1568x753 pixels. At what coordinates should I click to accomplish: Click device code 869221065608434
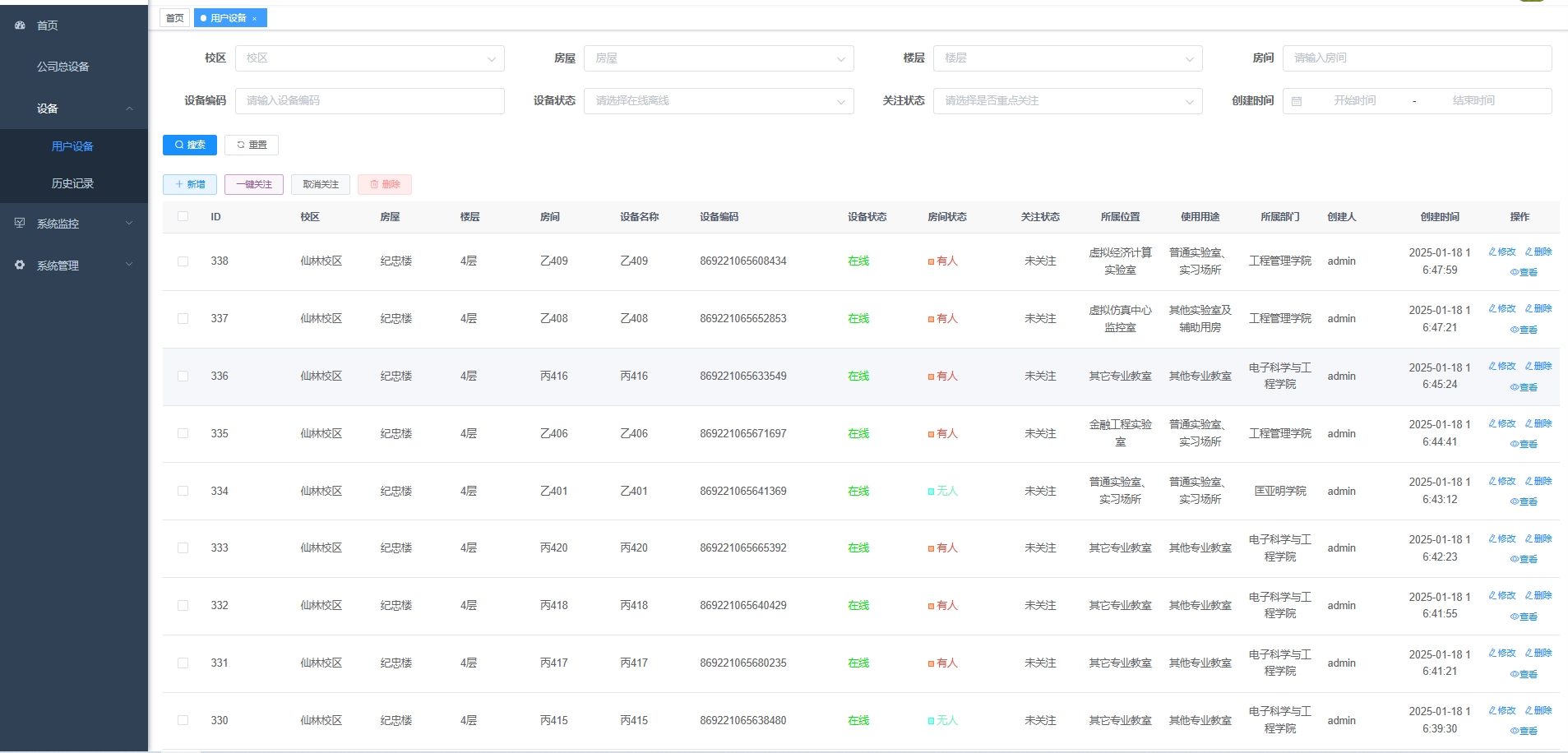point(743,261)
